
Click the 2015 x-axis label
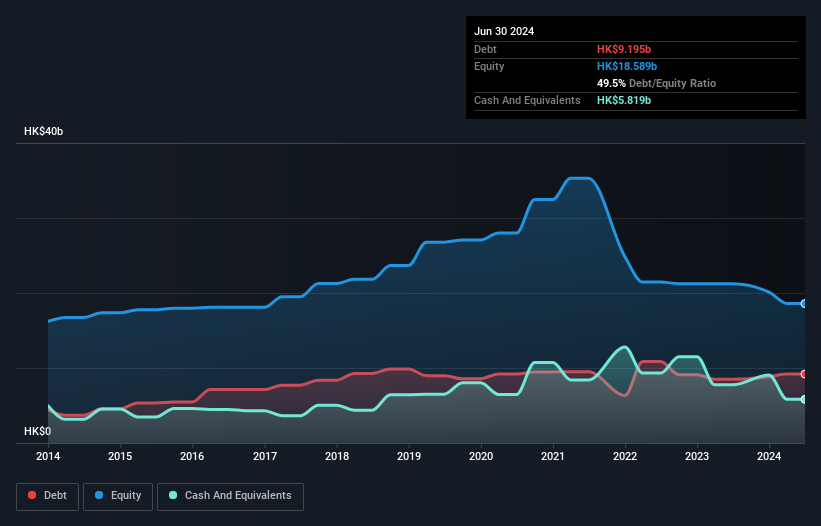pyautogui.click(x=120, y=456)
